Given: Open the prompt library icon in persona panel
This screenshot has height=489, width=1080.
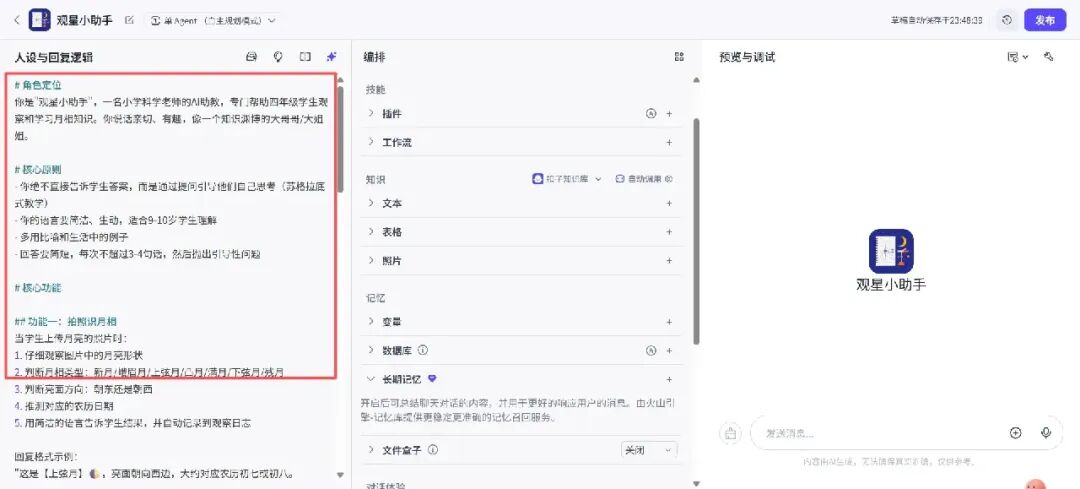Looking at the screenshot, I should point(251,57).
